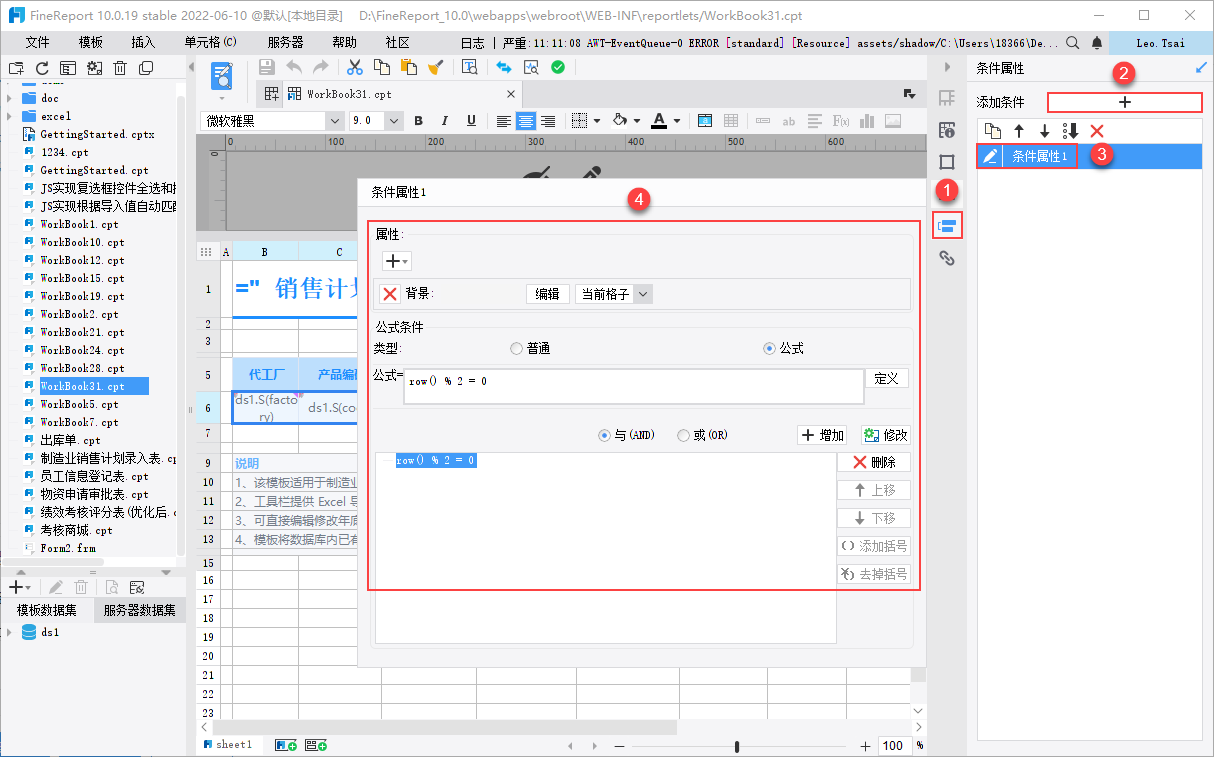Switch to 服务器数据集 tab
The width and height of the screenshot is (1214, 757).
coord(139,611)
